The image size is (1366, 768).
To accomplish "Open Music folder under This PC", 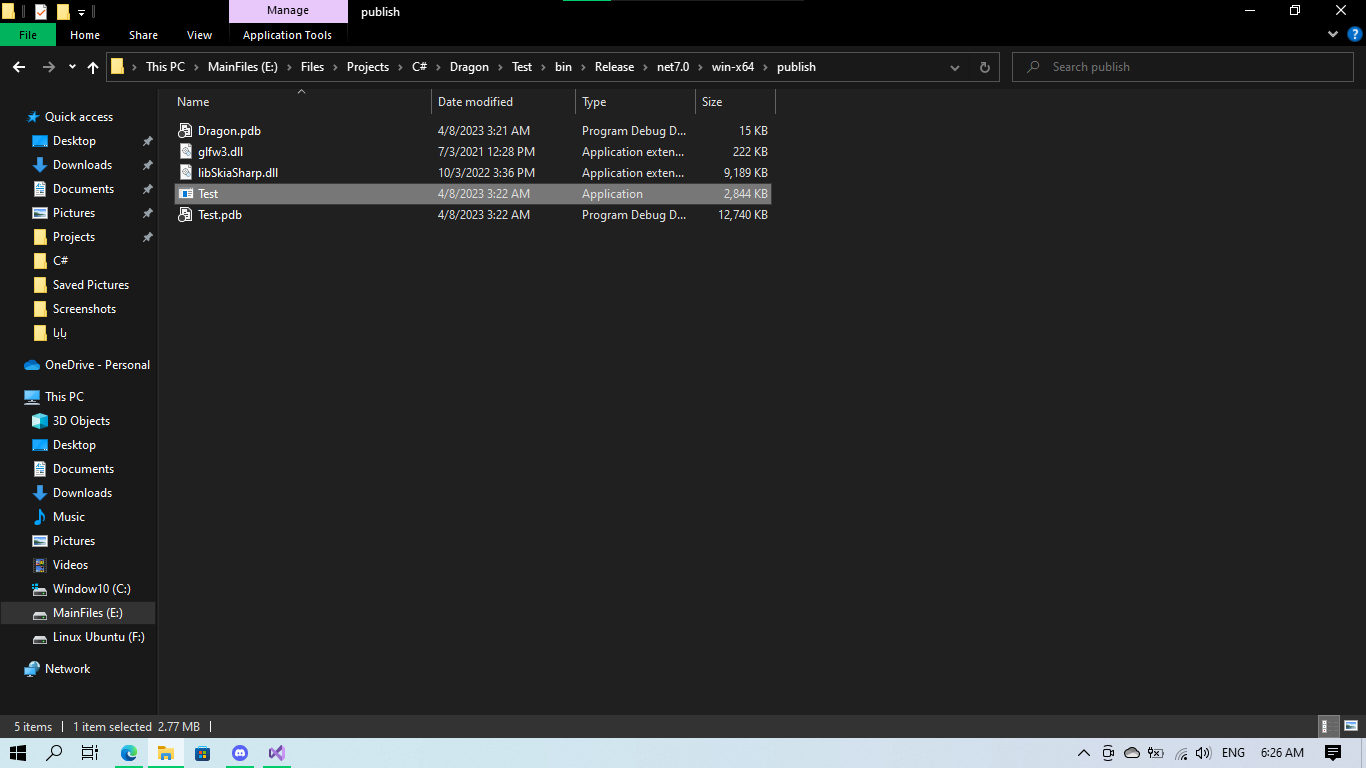I will coord(68,517).
